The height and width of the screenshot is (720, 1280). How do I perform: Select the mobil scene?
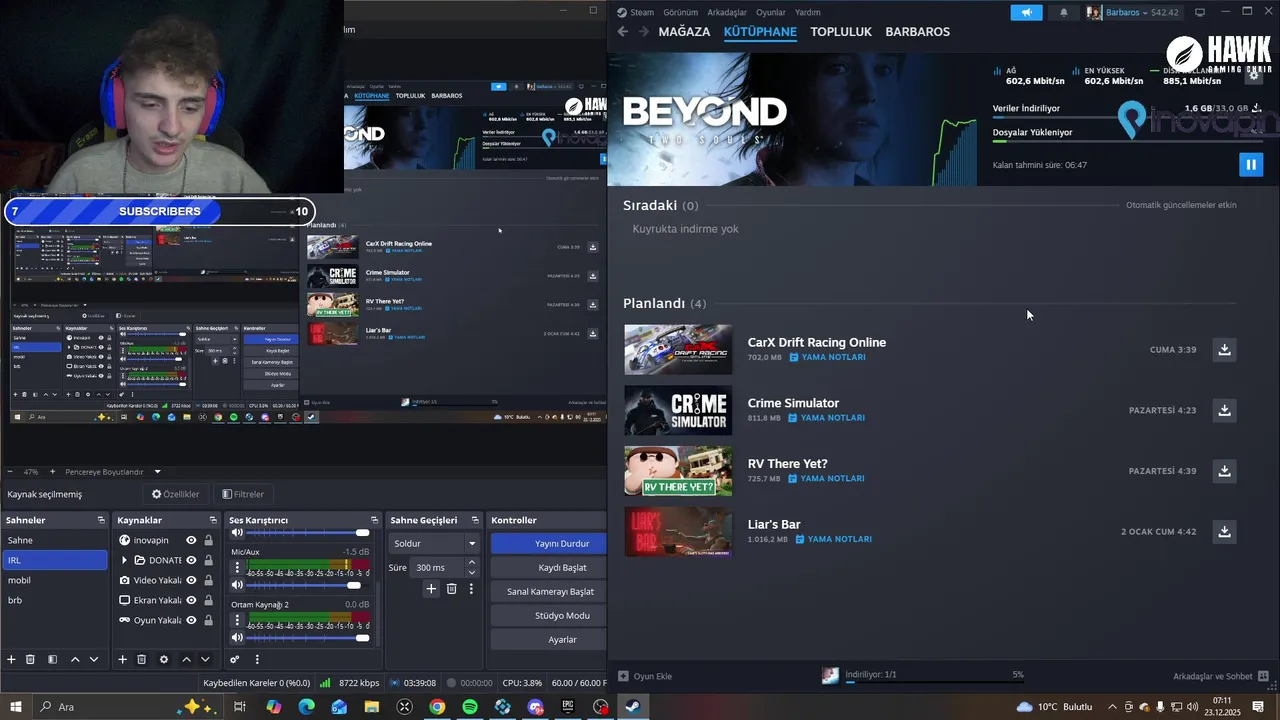[54, 580]
